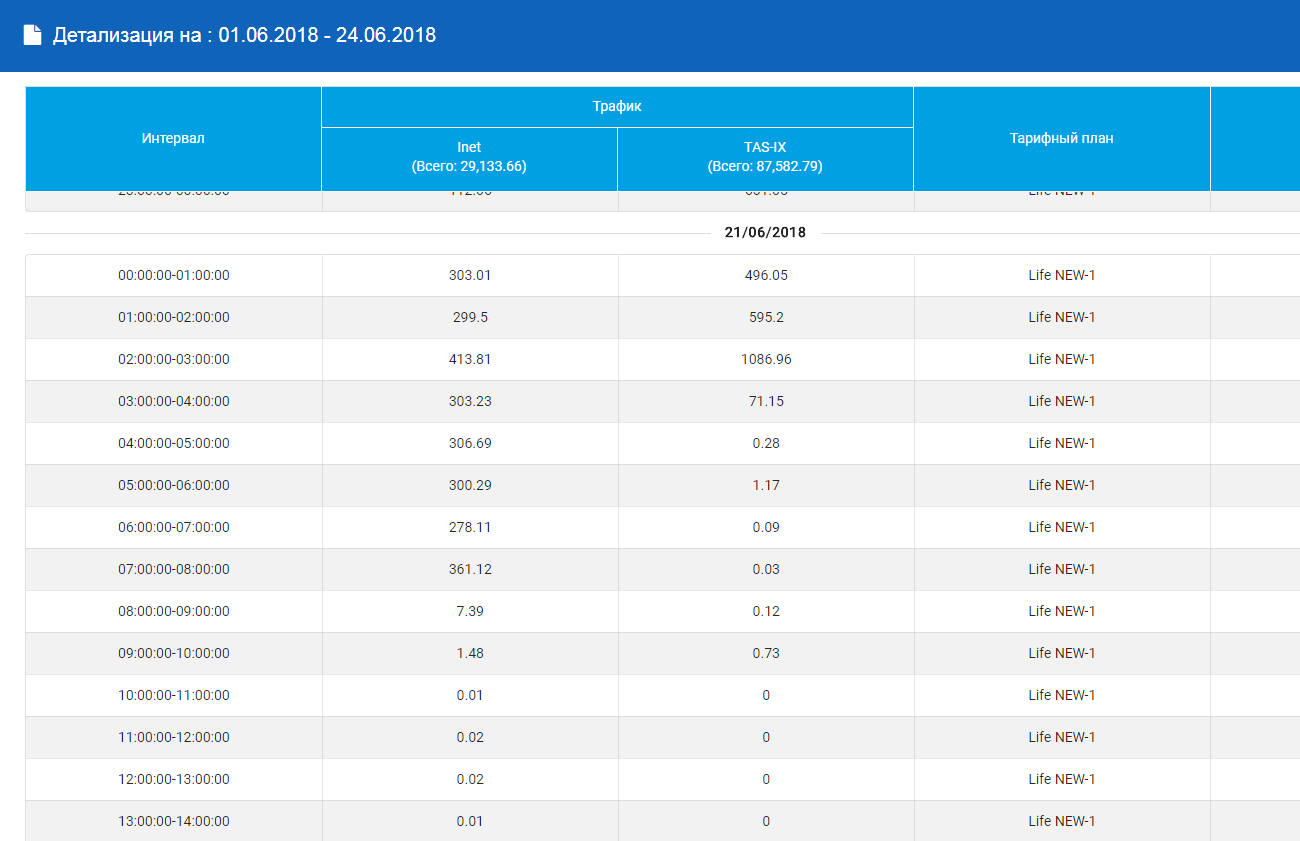The height and width of the screenshot is (841, 1300).
Task: Click Inet value 303.23
Action: [x=470, y=401]
